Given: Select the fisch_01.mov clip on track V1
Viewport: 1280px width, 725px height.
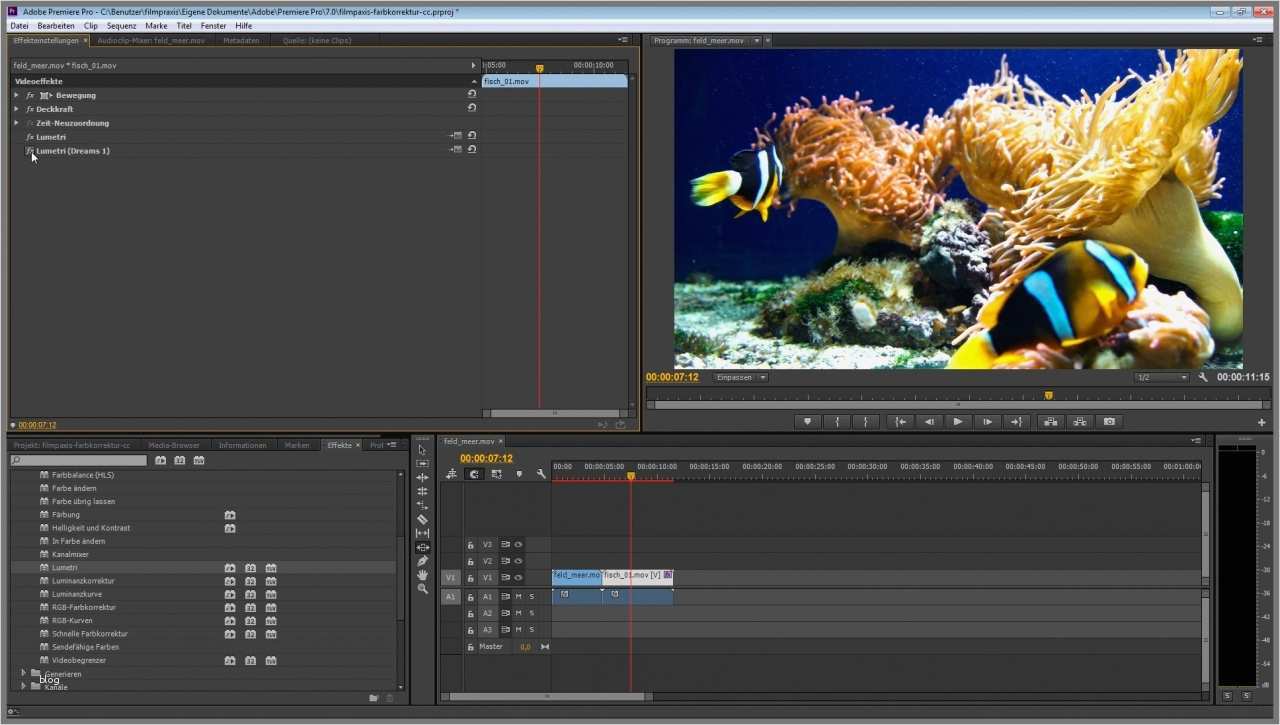Looking at the screenshot, I should click(636, 576).
